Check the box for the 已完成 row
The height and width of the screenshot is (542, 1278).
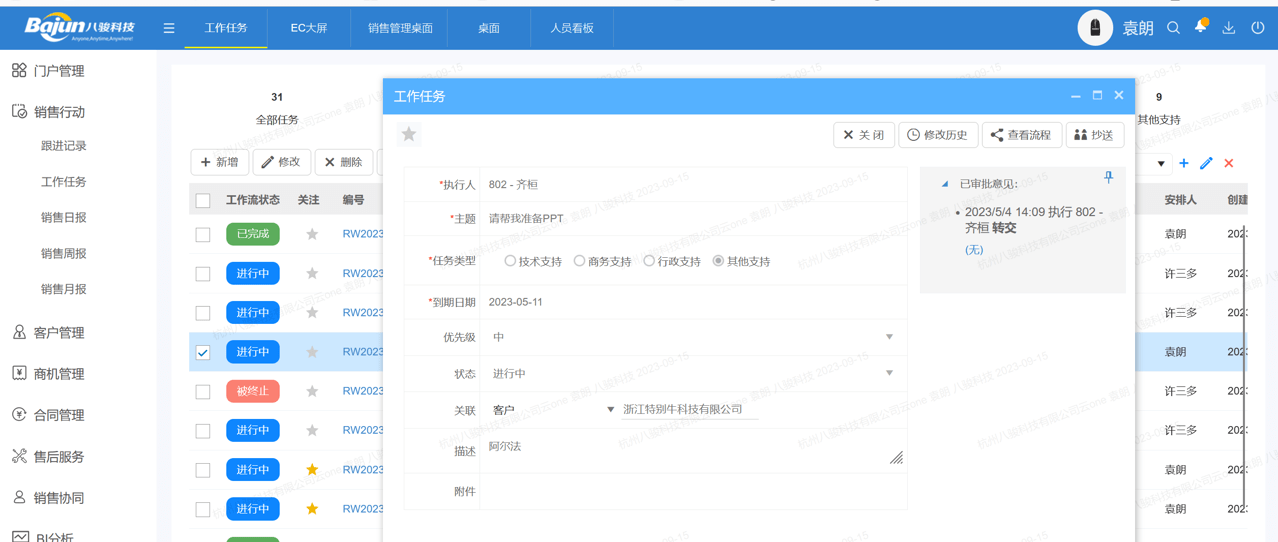[203, 234]
